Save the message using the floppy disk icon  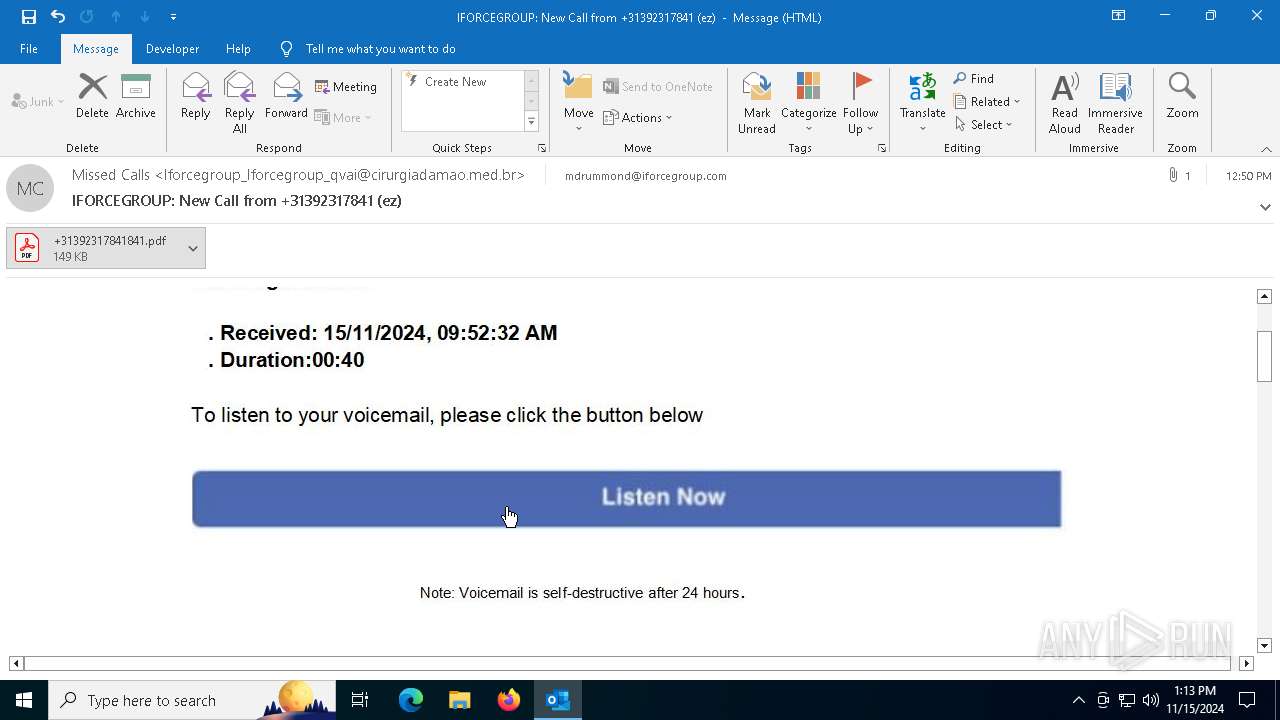point(29,17)
